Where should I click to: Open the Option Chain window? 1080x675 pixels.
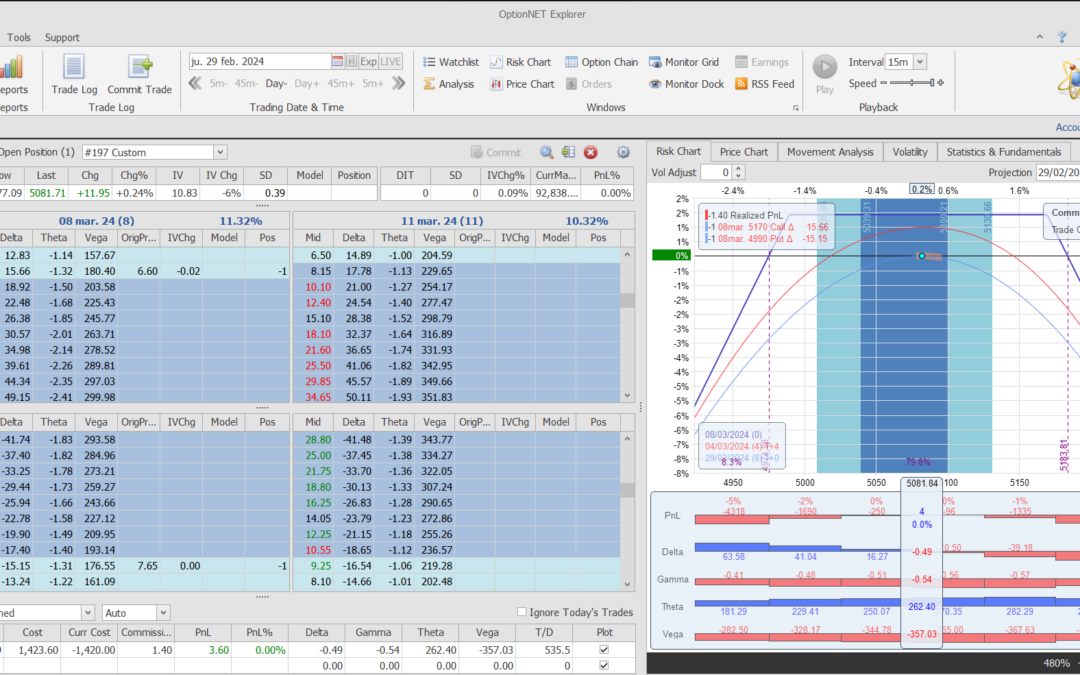(x=601, y=62)
